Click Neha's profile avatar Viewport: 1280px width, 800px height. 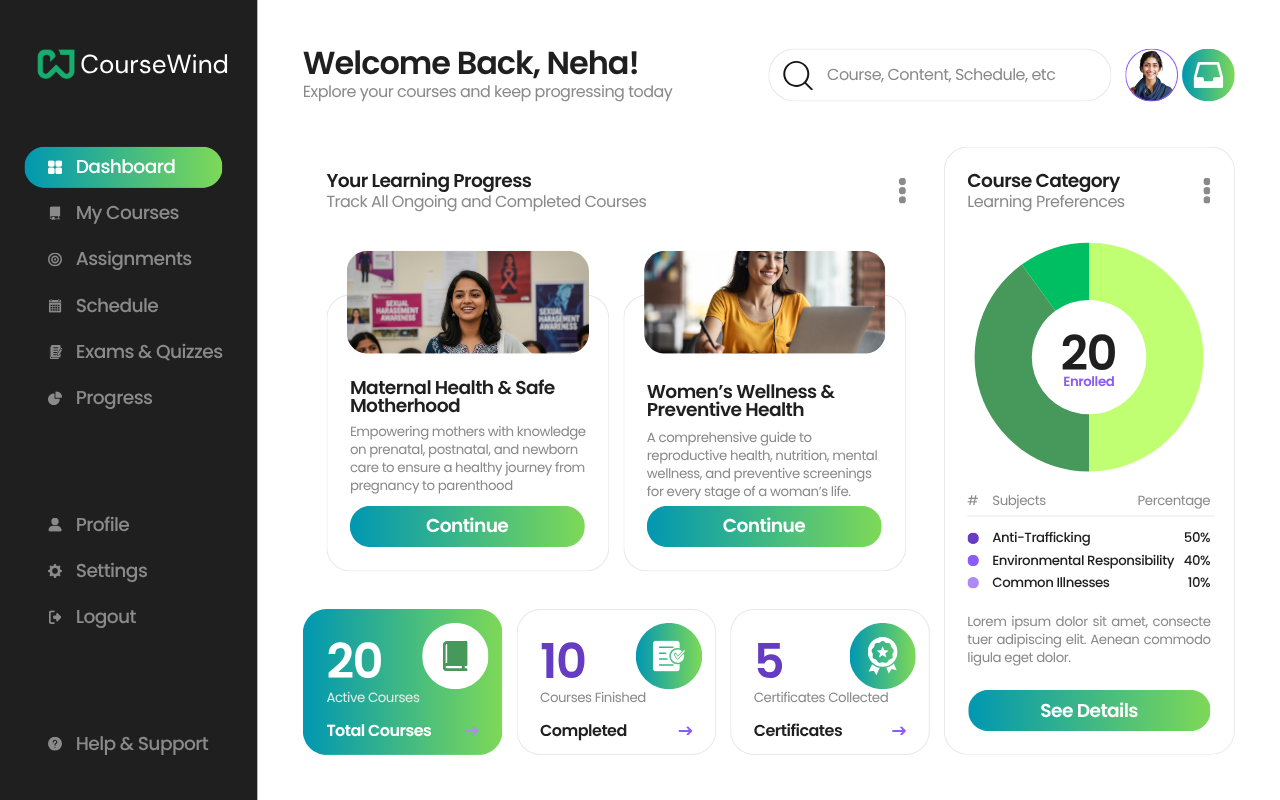coord(1151,75)
